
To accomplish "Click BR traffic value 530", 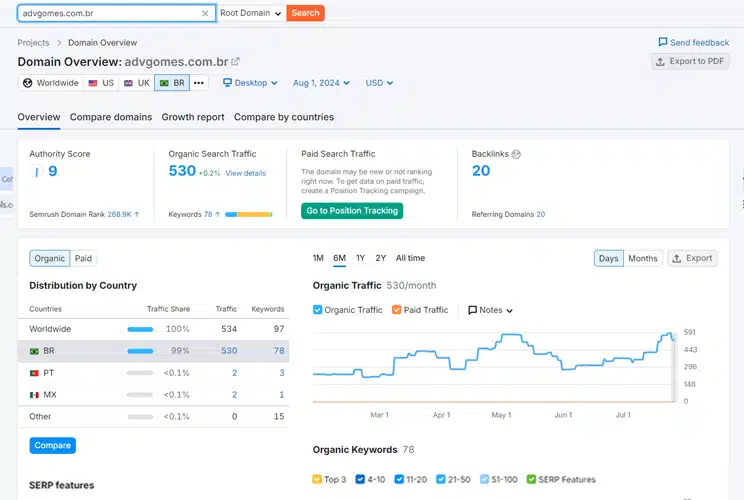I will [x=229, y=351].
